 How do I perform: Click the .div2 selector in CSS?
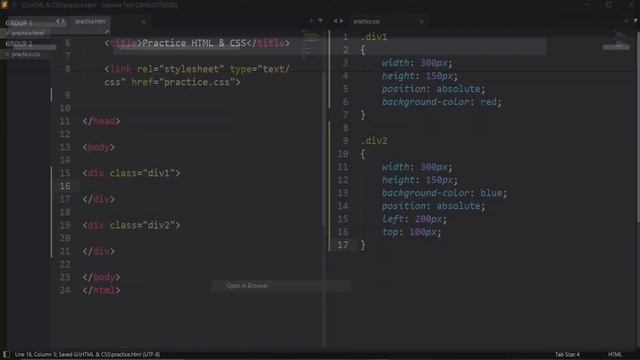tap(374, 141)
